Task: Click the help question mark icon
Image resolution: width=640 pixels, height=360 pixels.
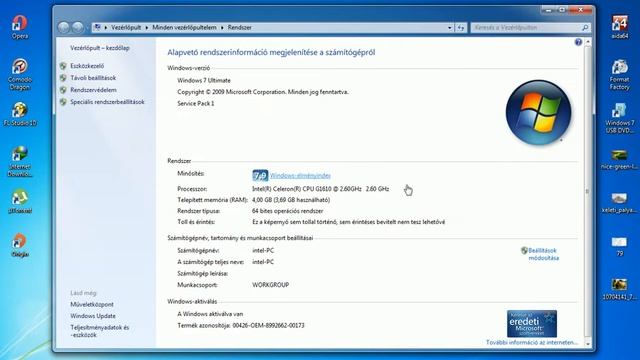Action: pyautogui.click(x=578, y=42)
